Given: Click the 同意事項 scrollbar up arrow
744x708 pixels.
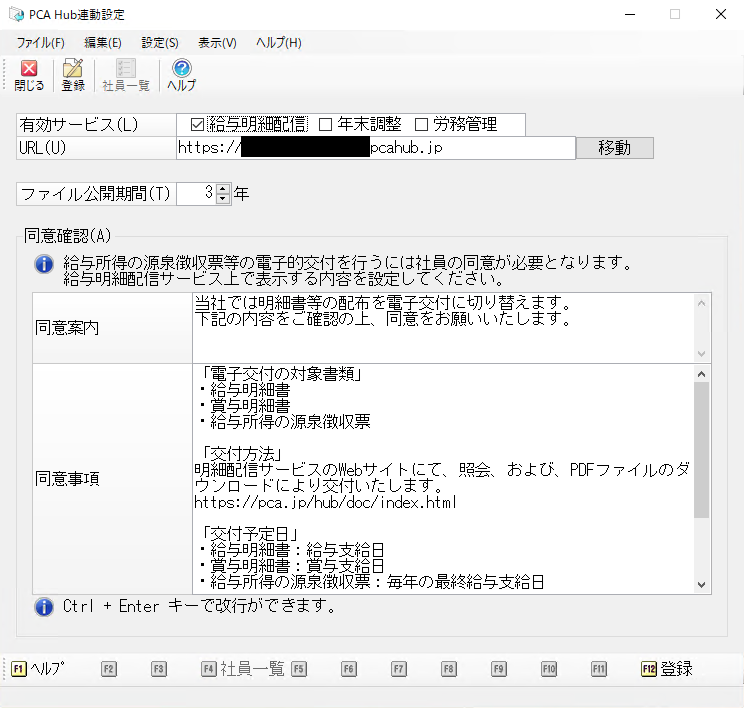Looking at the screenshot, I should point(702,374).
